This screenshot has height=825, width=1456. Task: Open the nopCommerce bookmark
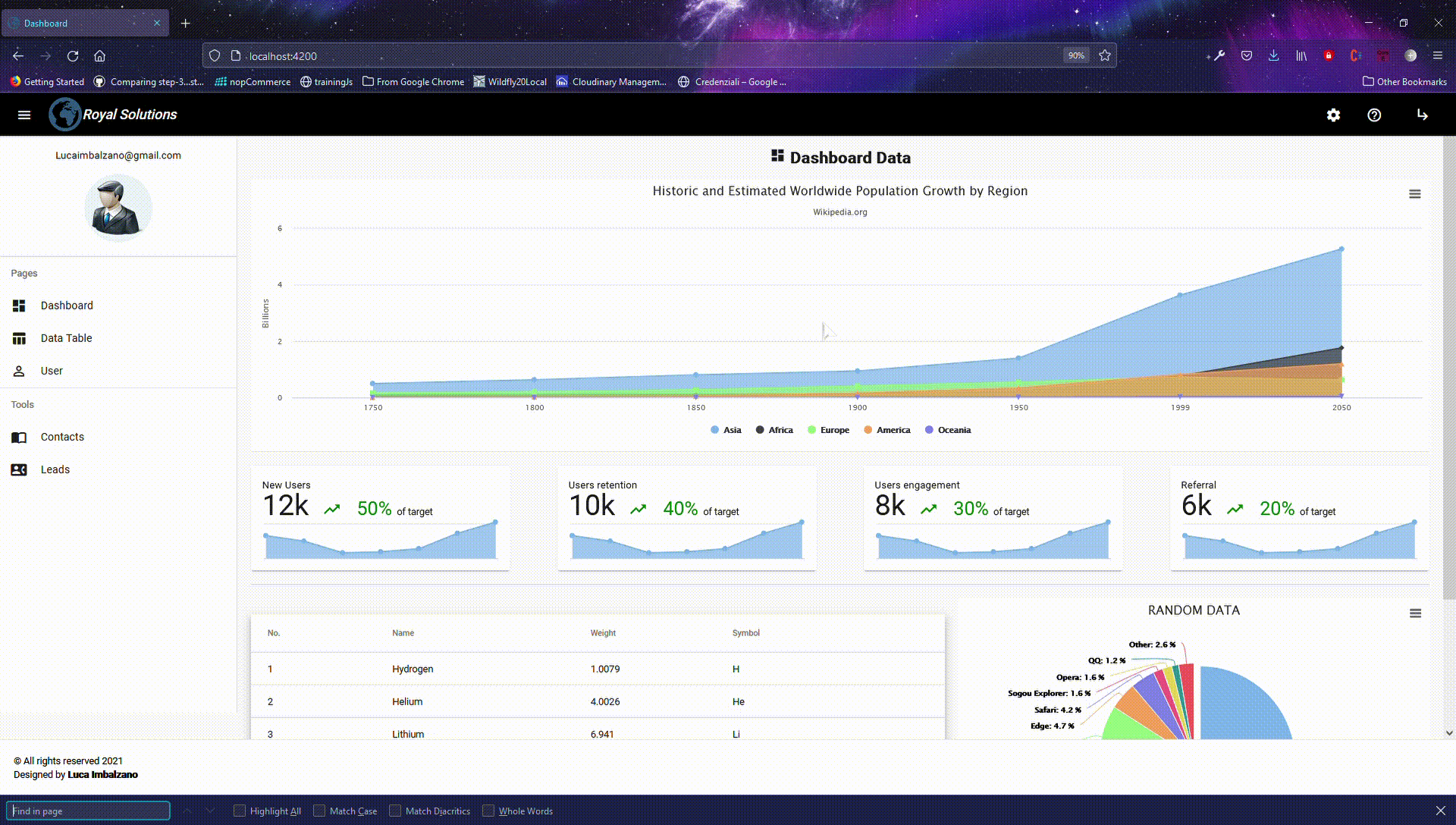tap(253, 82)
